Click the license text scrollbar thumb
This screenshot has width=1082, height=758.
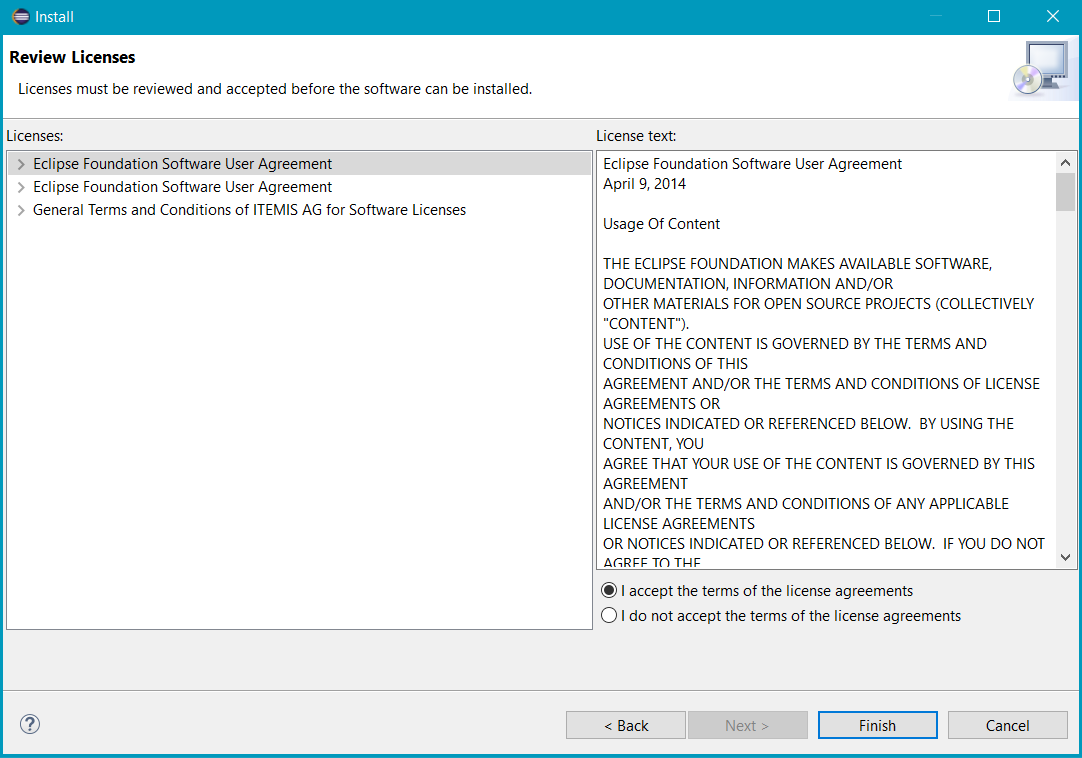point(1065,192)
